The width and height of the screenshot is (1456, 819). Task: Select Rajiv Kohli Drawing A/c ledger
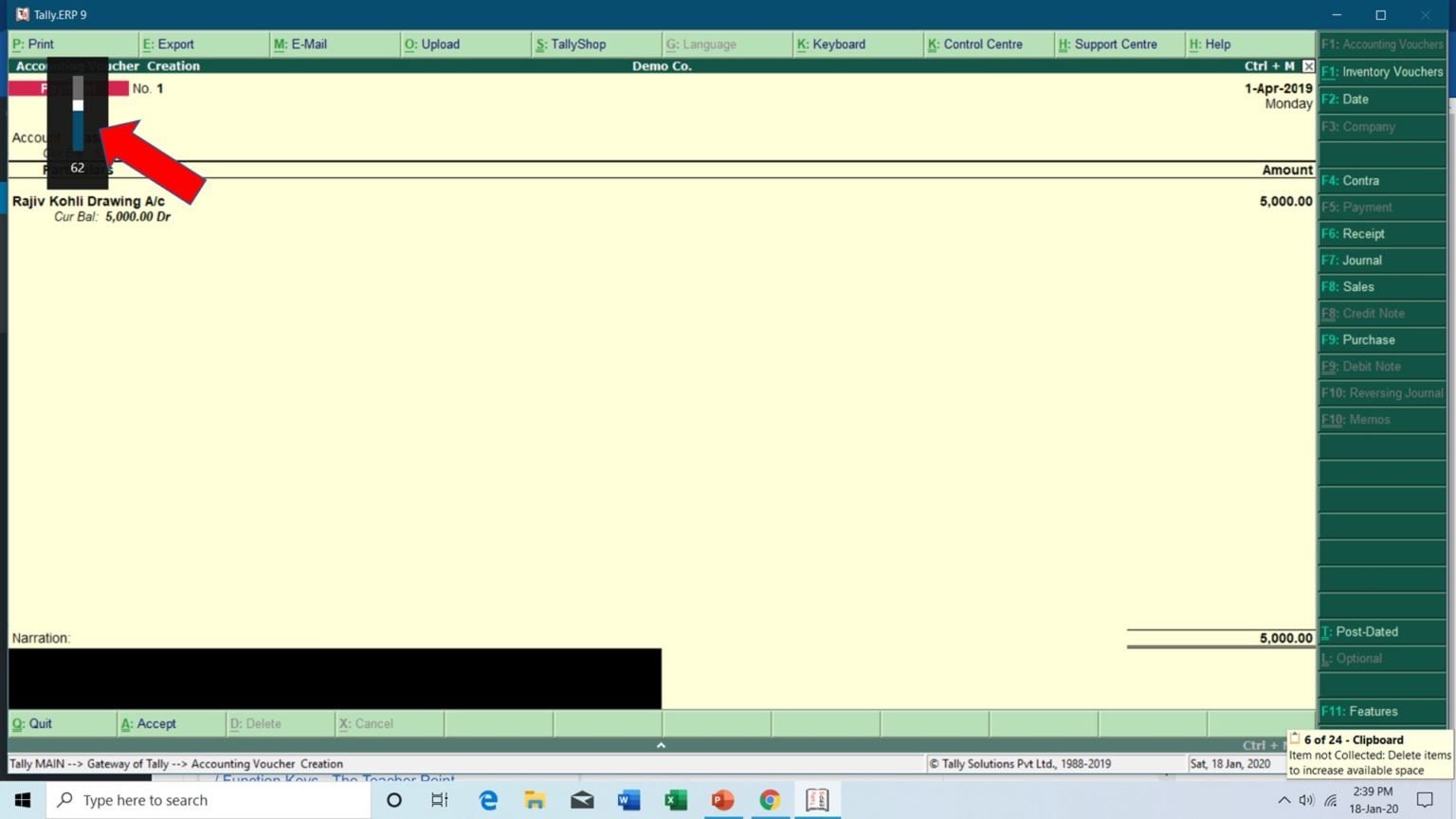(88, 201)
